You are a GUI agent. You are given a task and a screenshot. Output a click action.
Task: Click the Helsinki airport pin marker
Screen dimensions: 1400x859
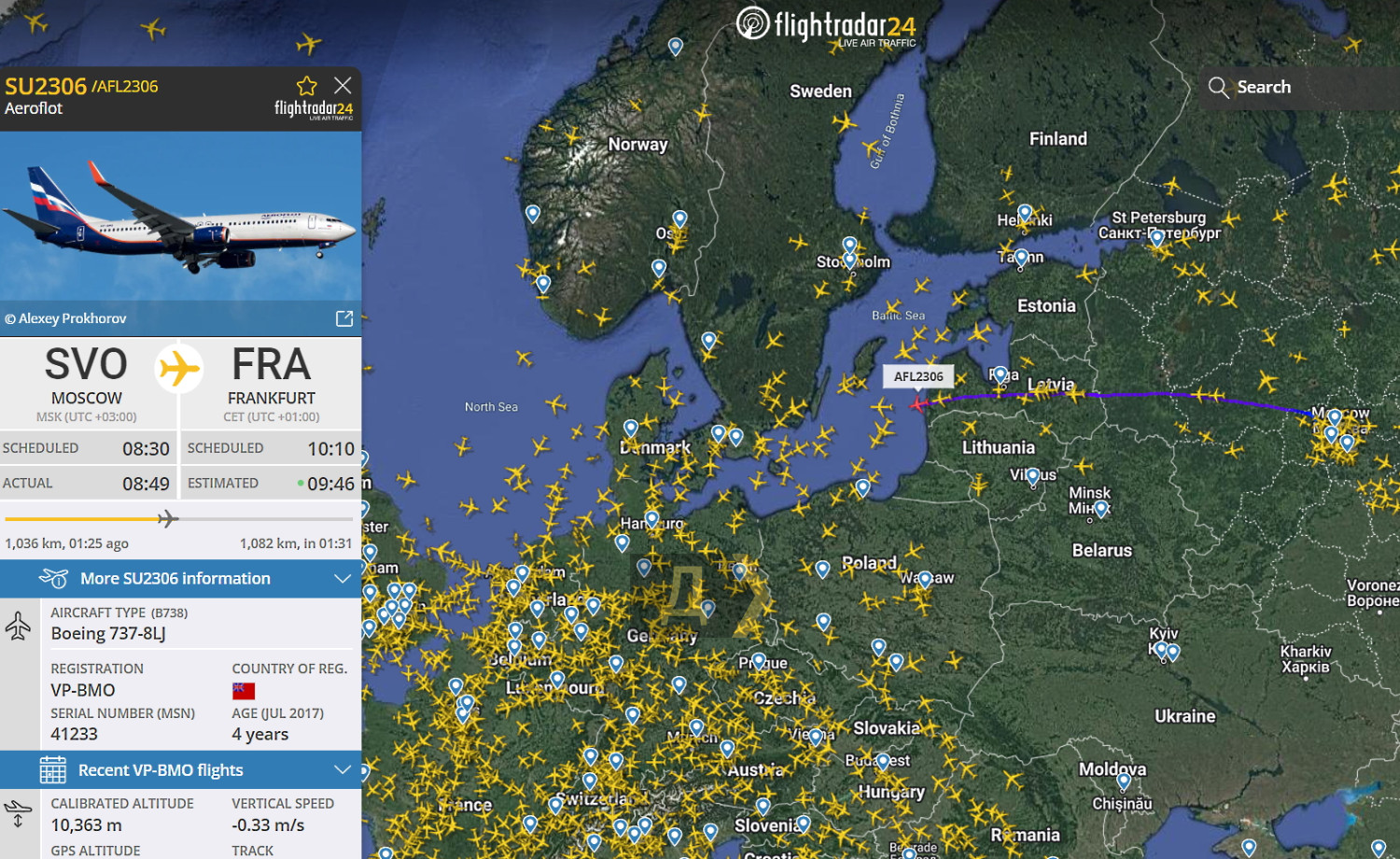[x=1025, y=214]
